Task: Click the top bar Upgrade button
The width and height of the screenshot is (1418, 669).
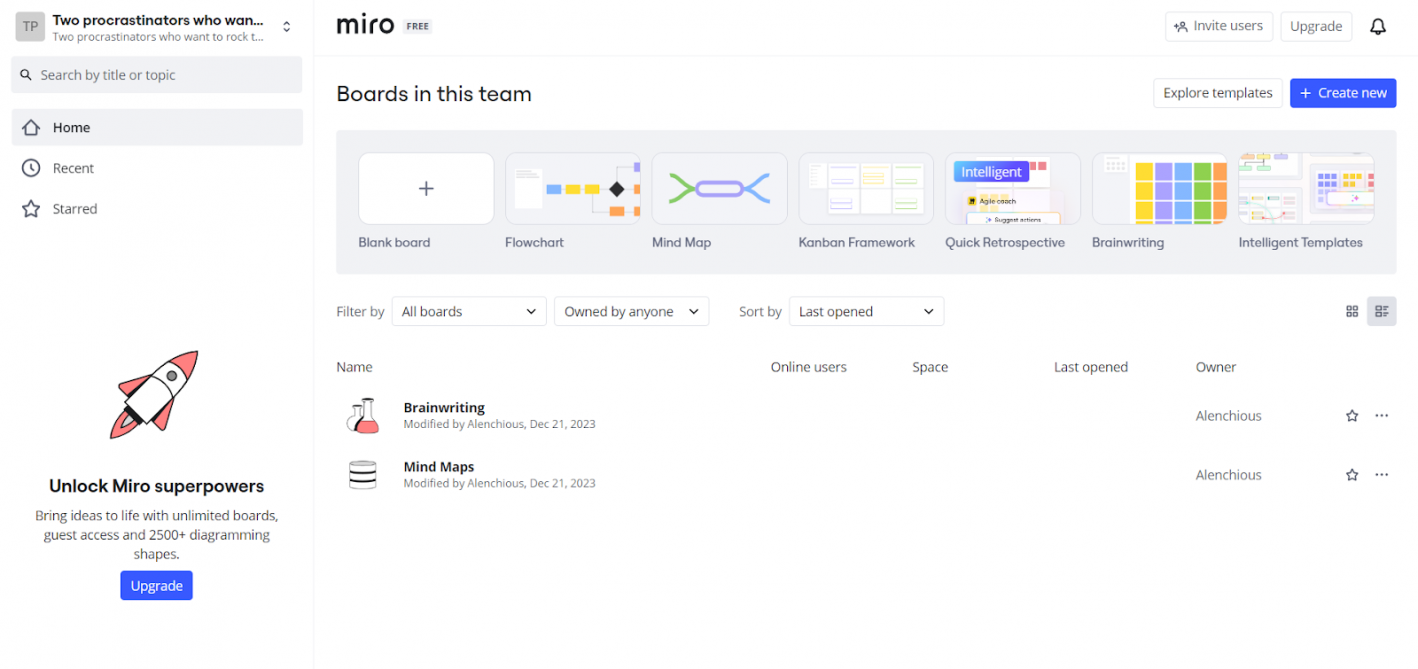Action: 1316,27
